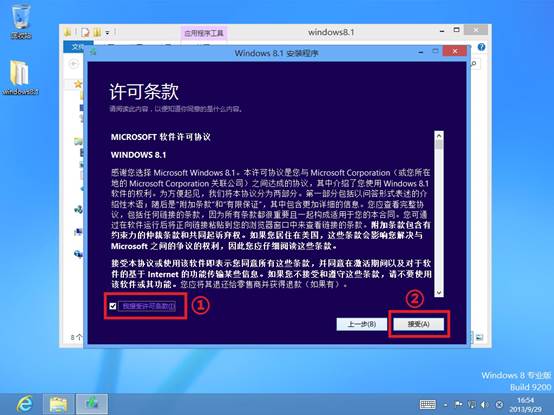Click the license text scrollbar up arrow
The width and height of the screenshot is (554, 415).
439,135
